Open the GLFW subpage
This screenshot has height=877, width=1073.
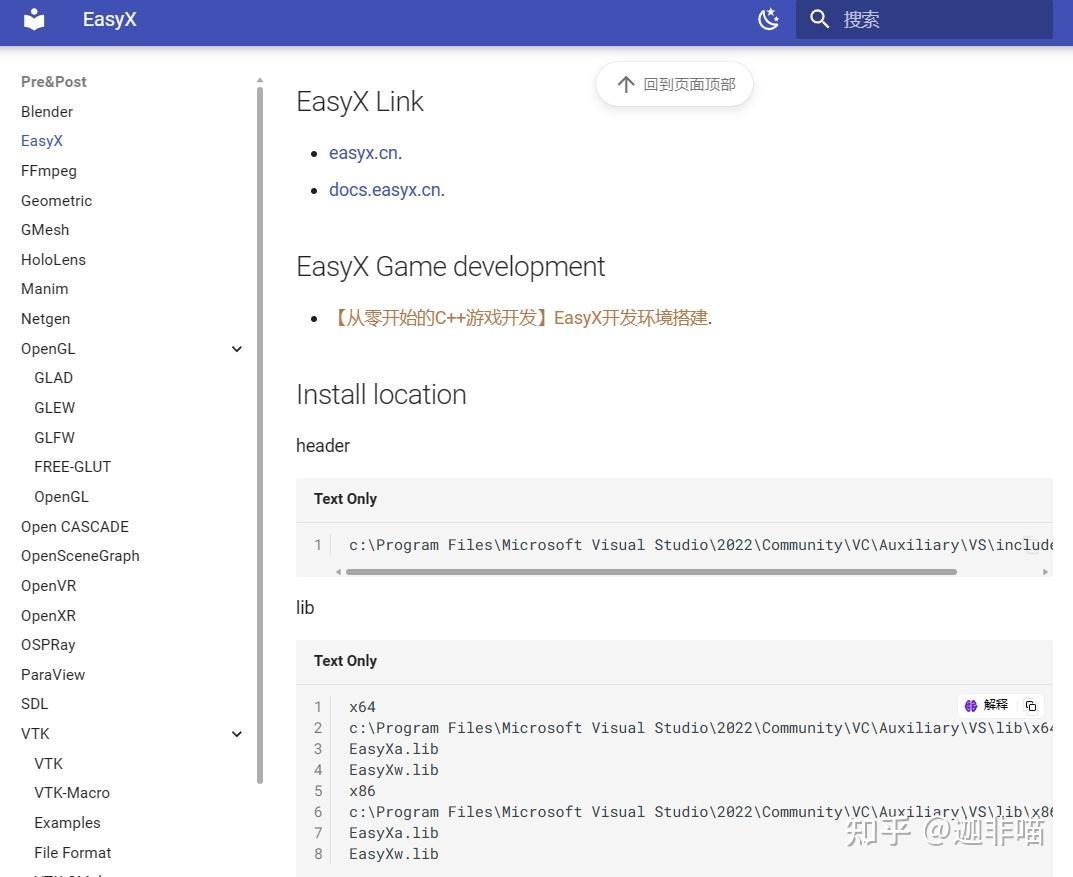tap(55, 438)
